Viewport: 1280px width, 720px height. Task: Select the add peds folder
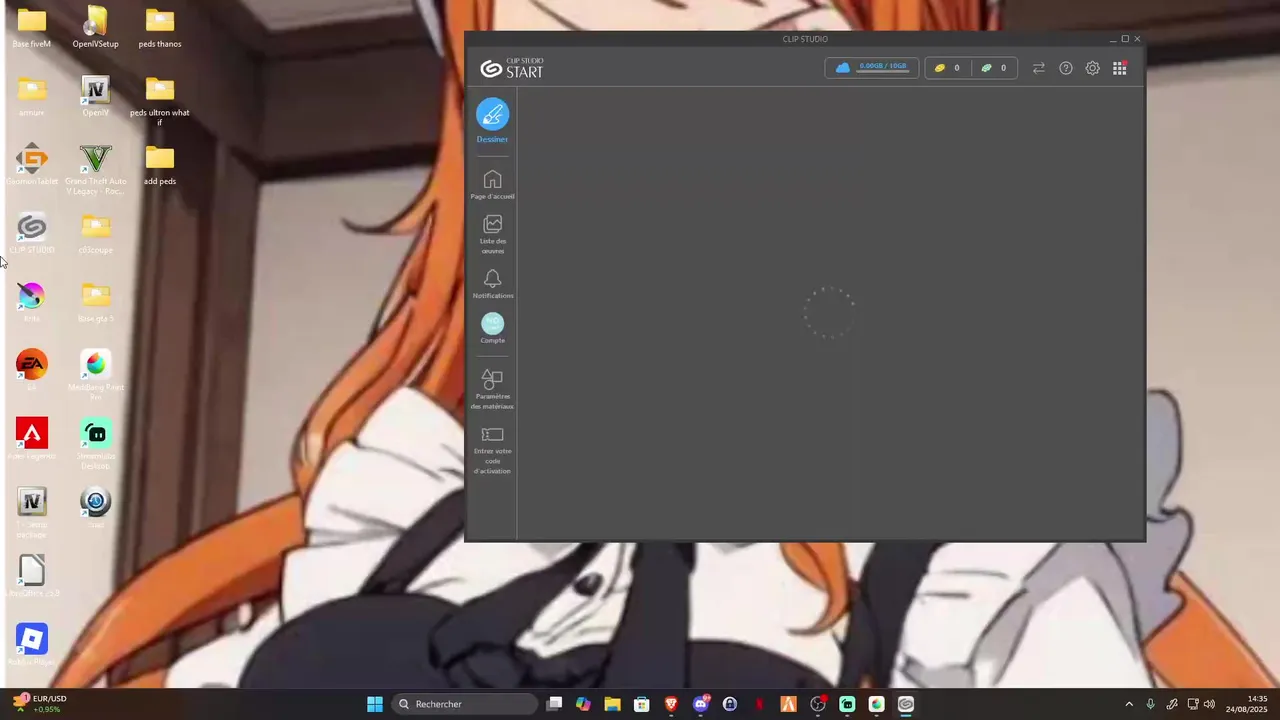pyautogui.click(x=160, y=166)
